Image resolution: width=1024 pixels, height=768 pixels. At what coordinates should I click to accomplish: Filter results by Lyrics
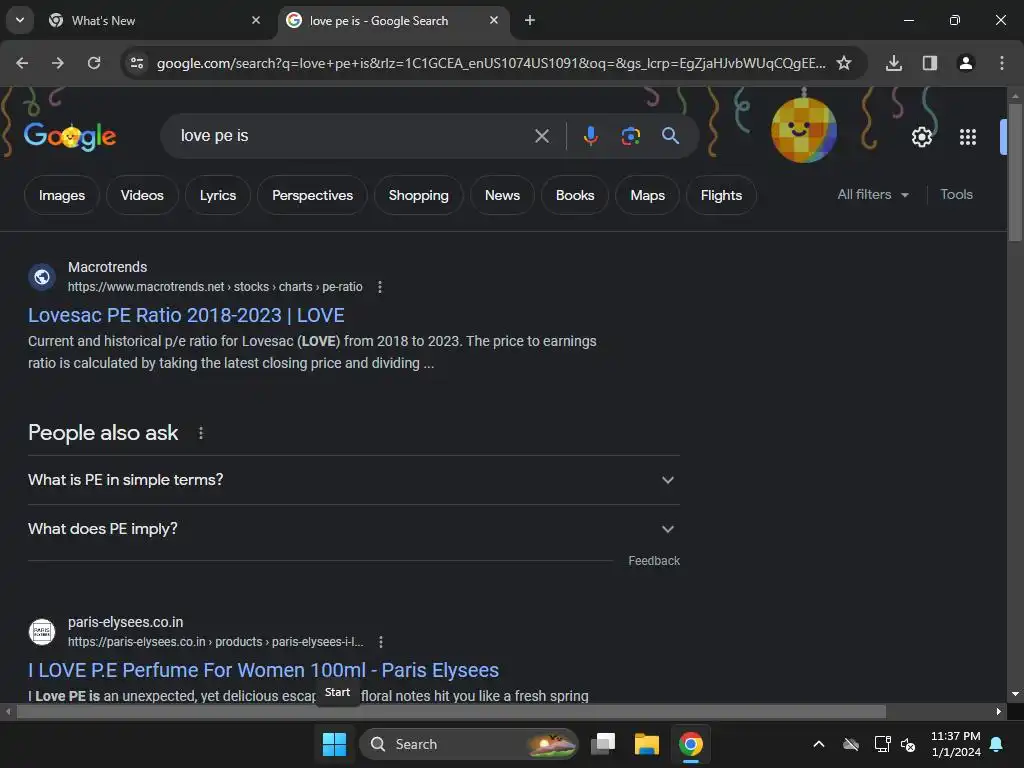[x=217, y=195]
